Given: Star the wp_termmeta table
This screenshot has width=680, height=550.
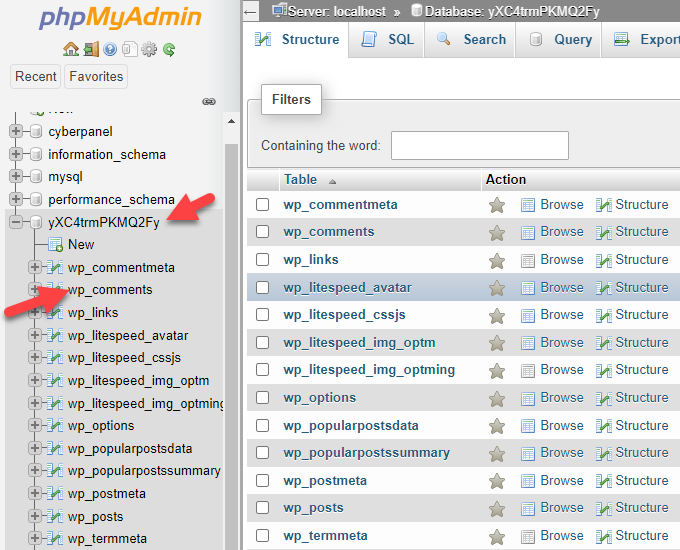Looking at the screenshot, I should (x=497, y=537).
